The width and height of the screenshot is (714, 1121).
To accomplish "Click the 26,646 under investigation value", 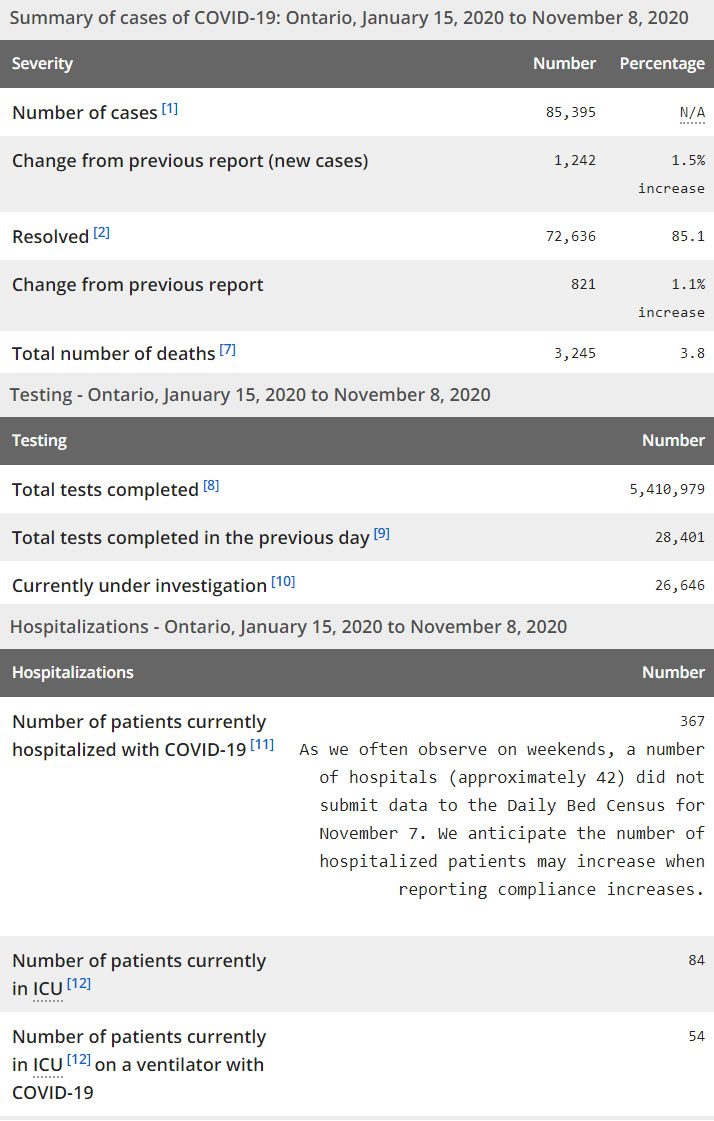I will coord(680,585).
